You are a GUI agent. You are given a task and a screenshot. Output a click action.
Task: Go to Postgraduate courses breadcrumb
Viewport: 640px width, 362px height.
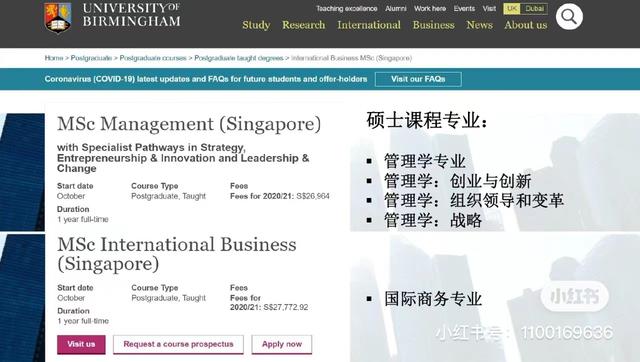click(153, 58)
